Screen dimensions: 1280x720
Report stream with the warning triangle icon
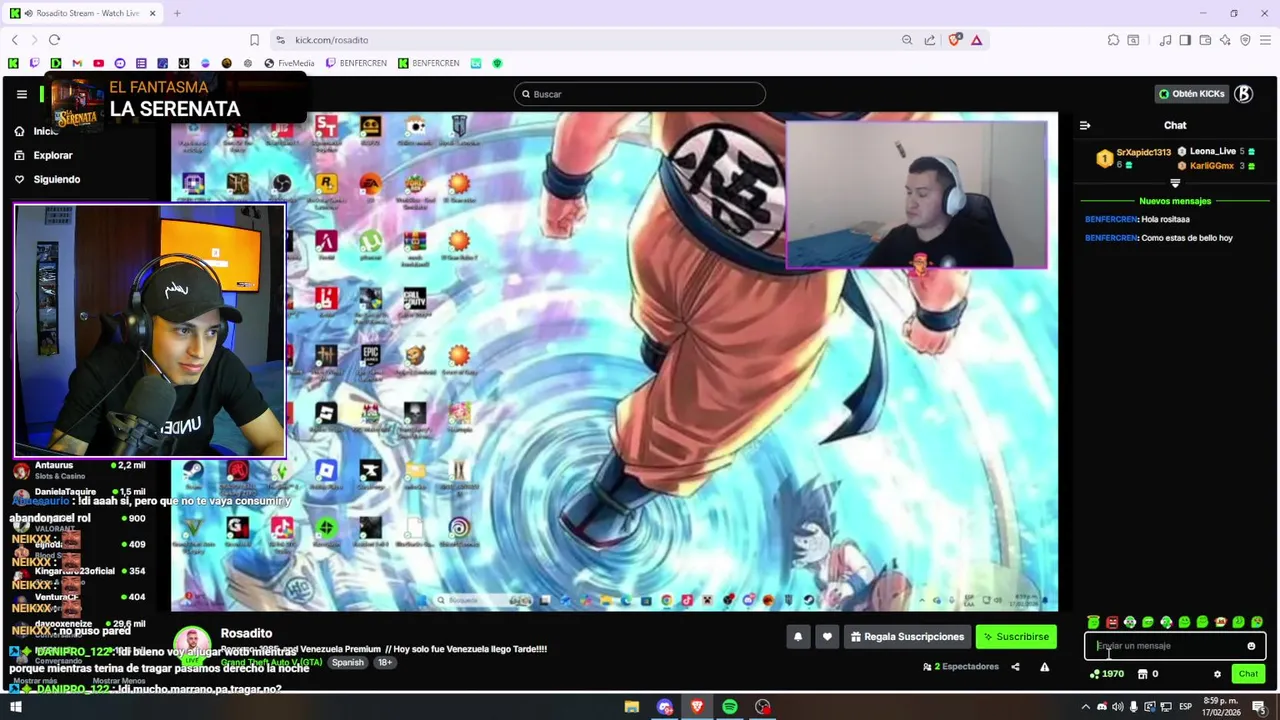tap(1044, 667)
